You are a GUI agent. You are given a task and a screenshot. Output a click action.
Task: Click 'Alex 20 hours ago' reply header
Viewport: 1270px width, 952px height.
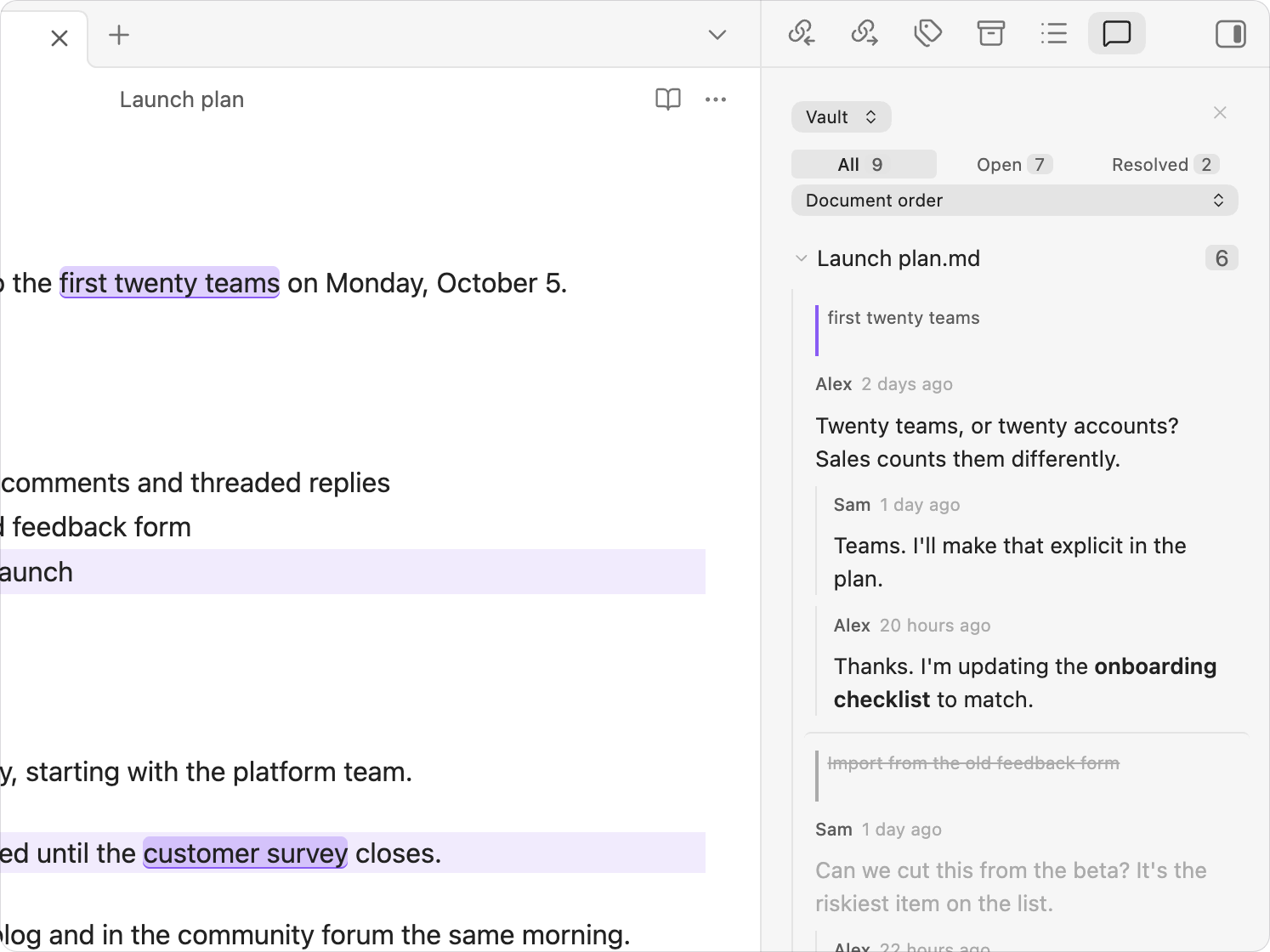tap(912, 626)
